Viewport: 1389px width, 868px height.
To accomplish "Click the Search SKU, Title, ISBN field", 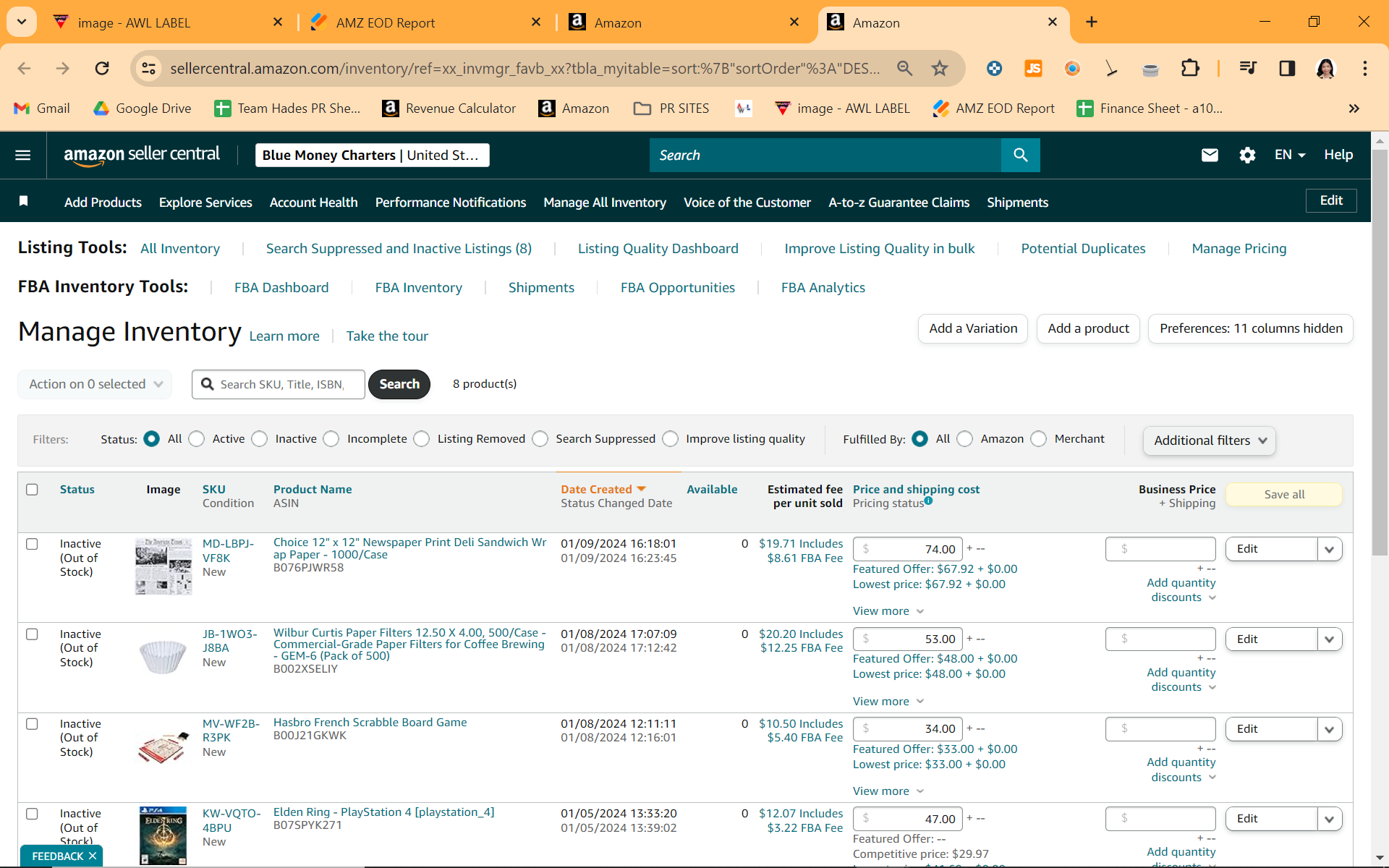I will (279, 384).
